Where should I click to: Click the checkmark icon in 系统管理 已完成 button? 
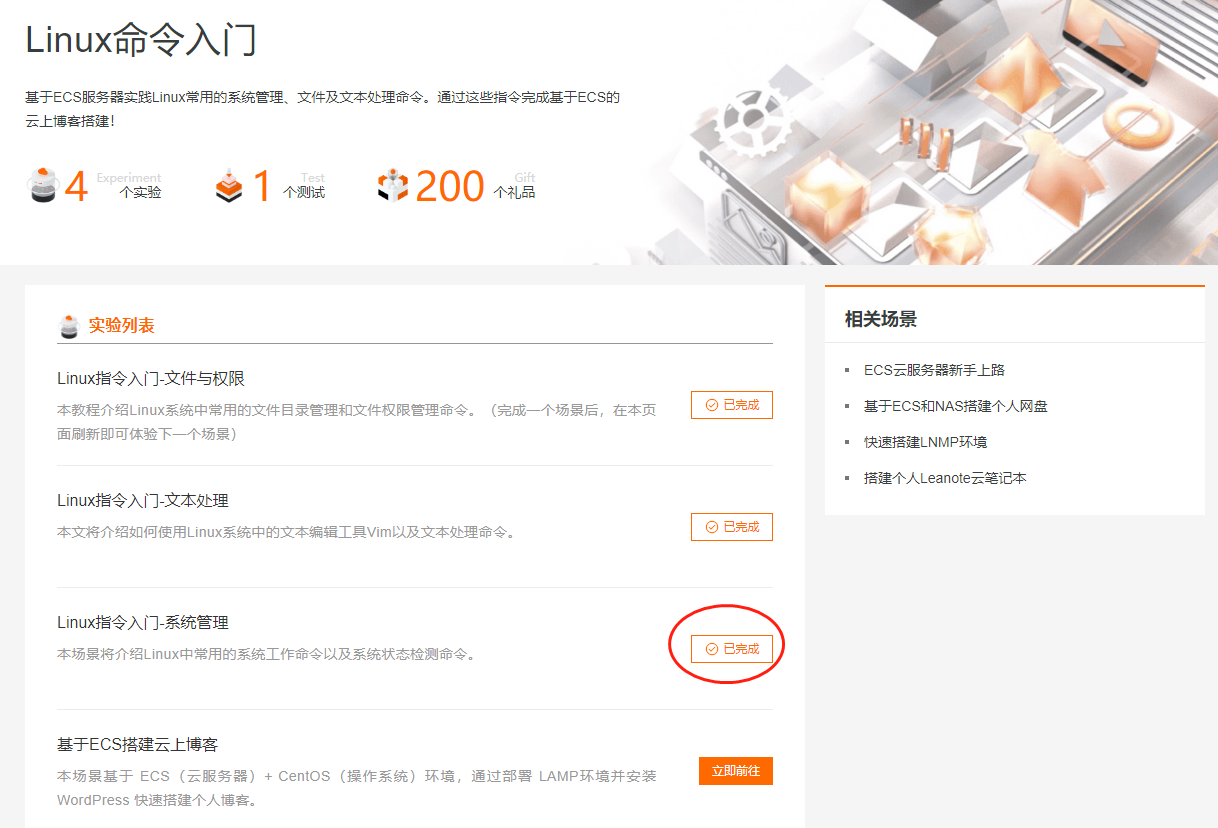pos(712,649)
